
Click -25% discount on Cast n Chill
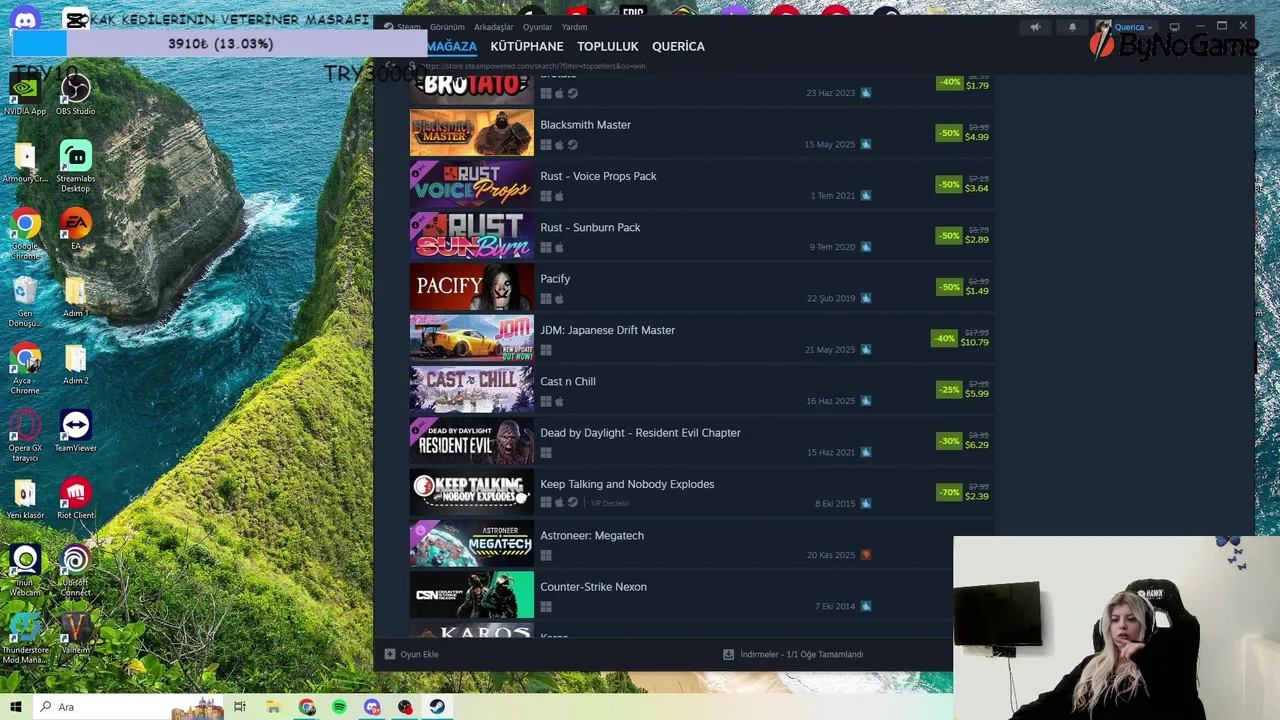pos(949,389)
